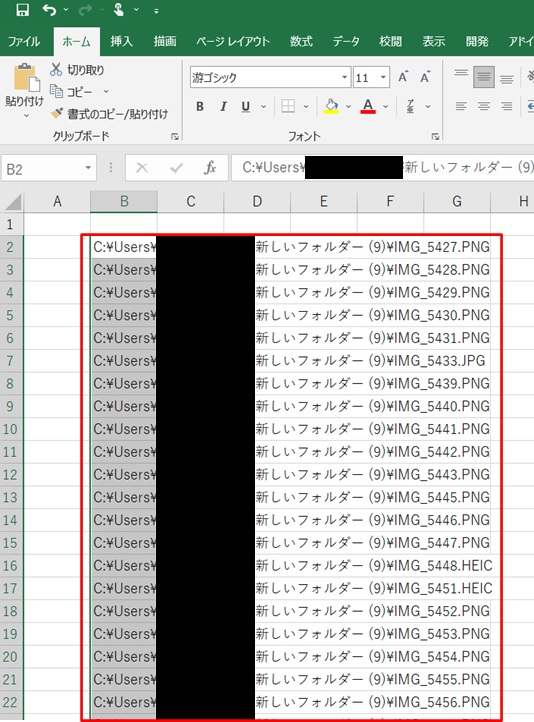Screen dimensions: 534x722
Task: Toggle Bold formatting
Action: 199,106
